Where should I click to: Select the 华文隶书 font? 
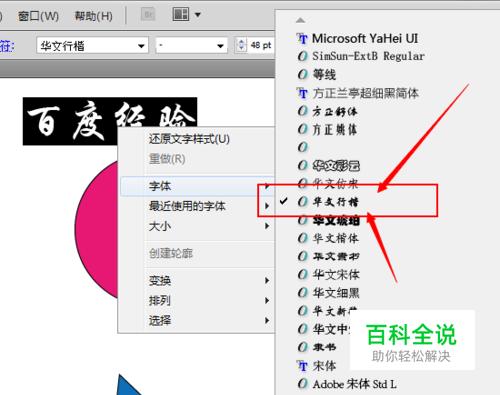click(x=336, y=256)
